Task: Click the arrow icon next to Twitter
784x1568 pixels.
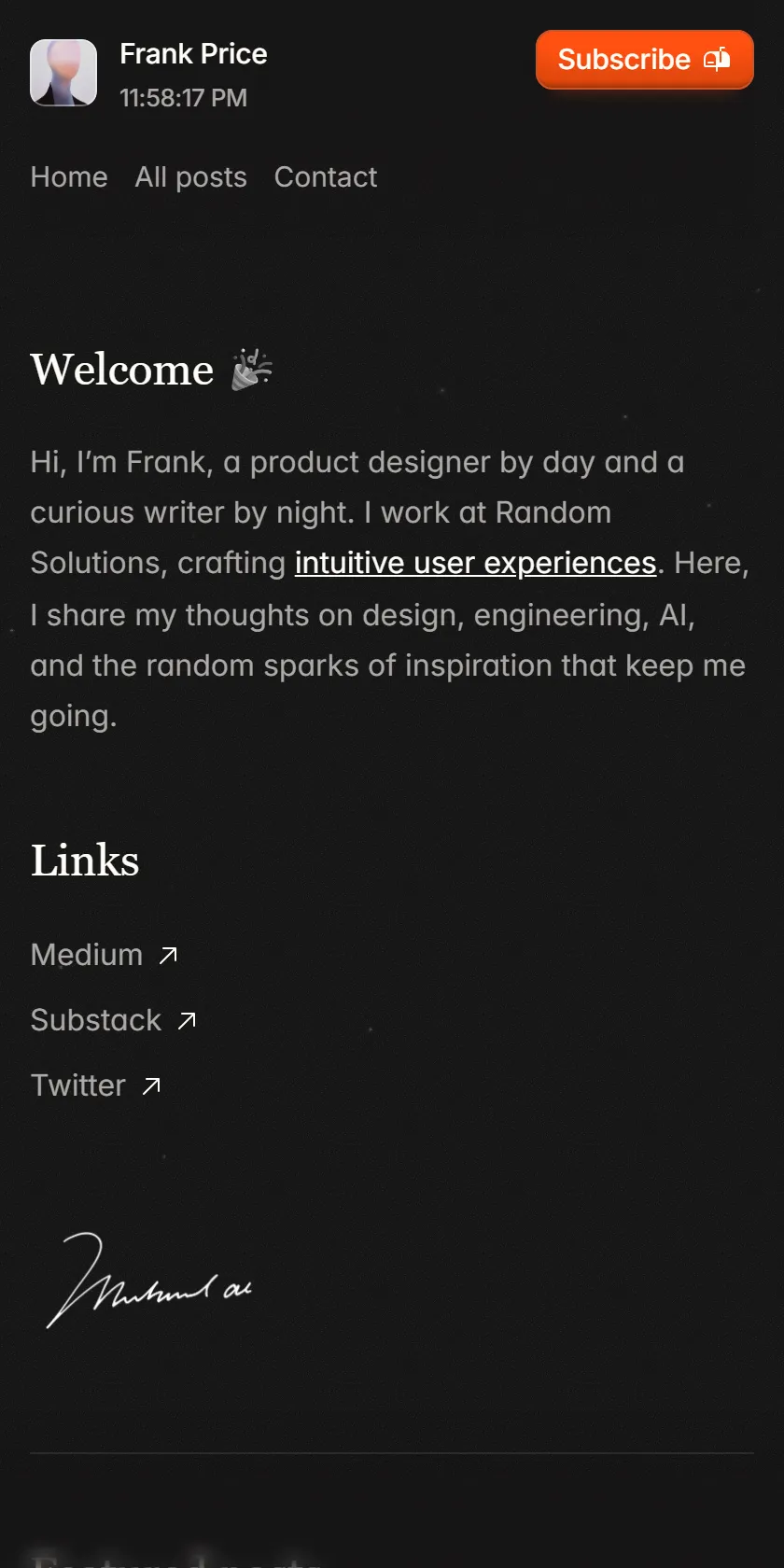Action: pyautogui.click(x=151, y=1085)
